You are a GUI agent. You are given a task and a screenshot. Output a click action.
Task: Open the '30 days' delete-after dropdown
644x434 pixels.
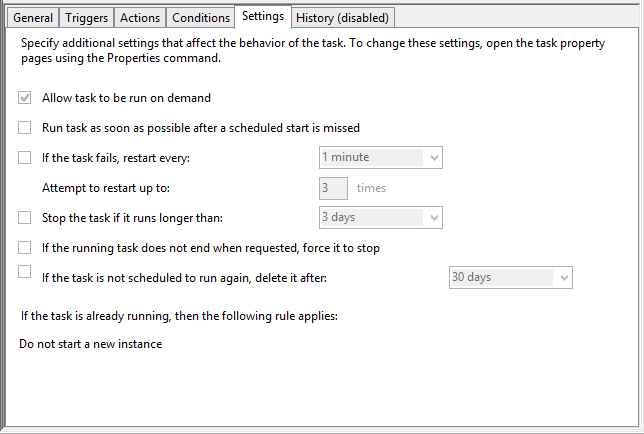(510, 277)
